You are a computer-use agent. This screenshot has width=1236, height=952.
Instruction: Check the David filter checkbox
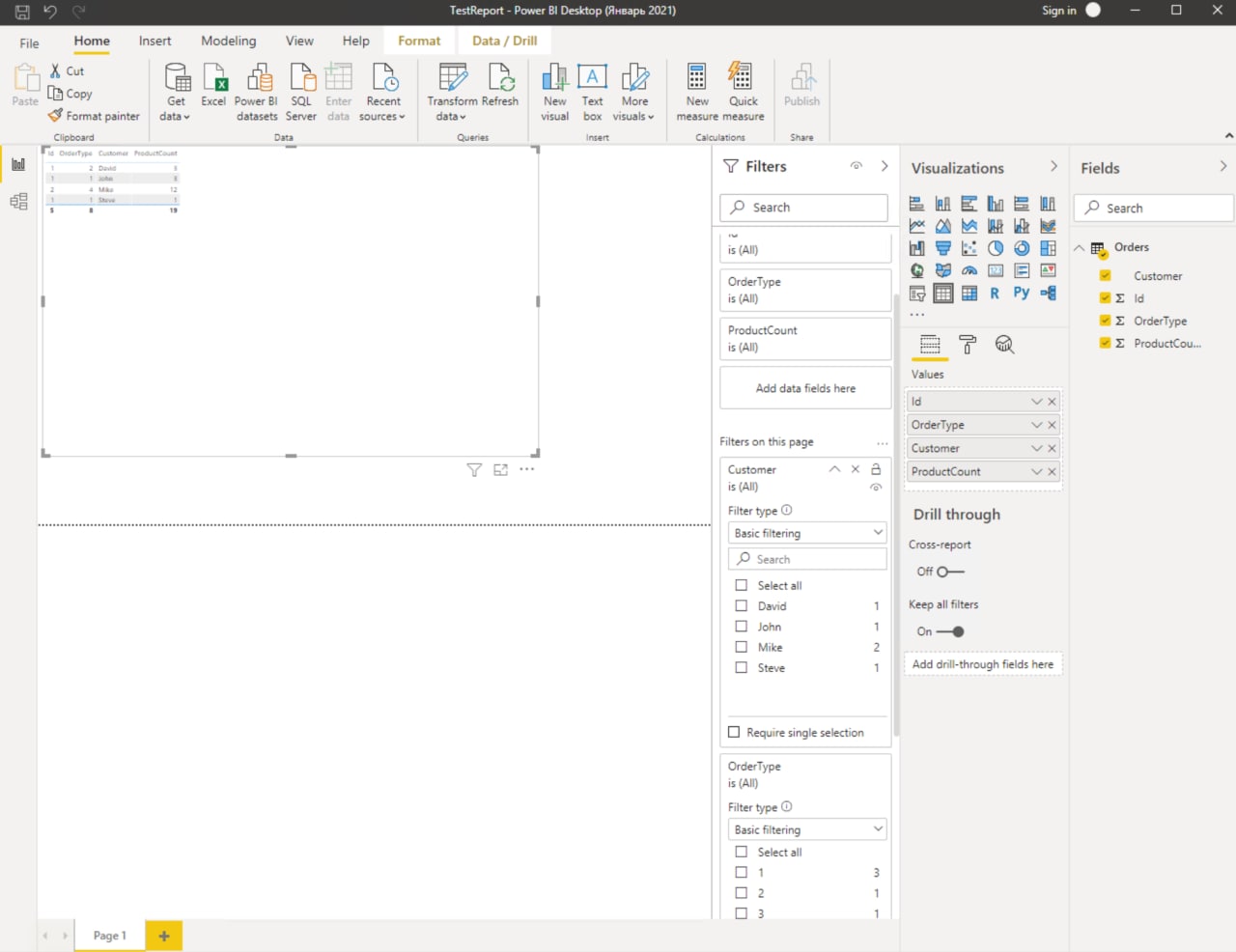(x=742, y=606)
